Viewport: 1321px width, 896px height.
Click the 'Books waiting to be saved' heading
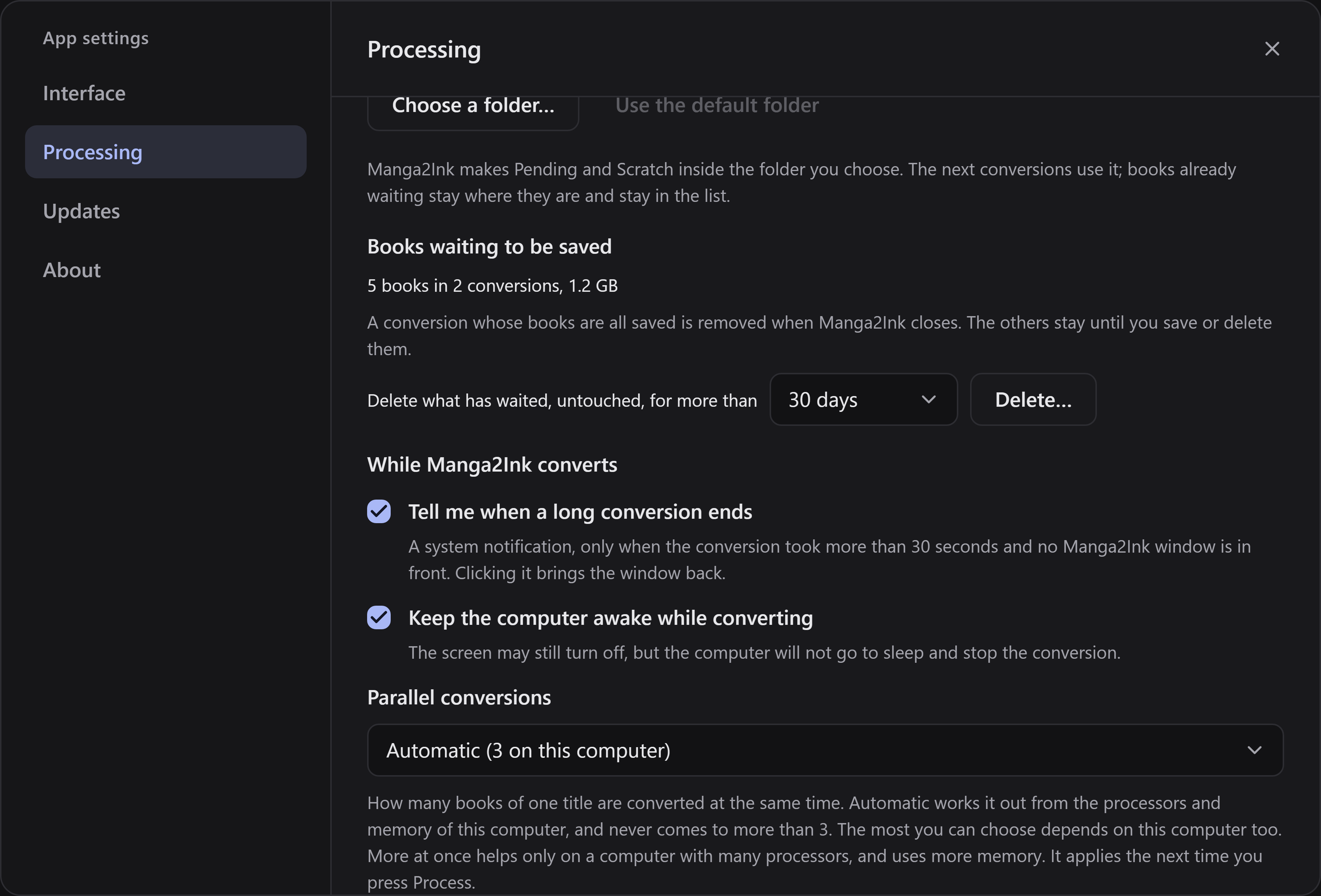point(489,246)
